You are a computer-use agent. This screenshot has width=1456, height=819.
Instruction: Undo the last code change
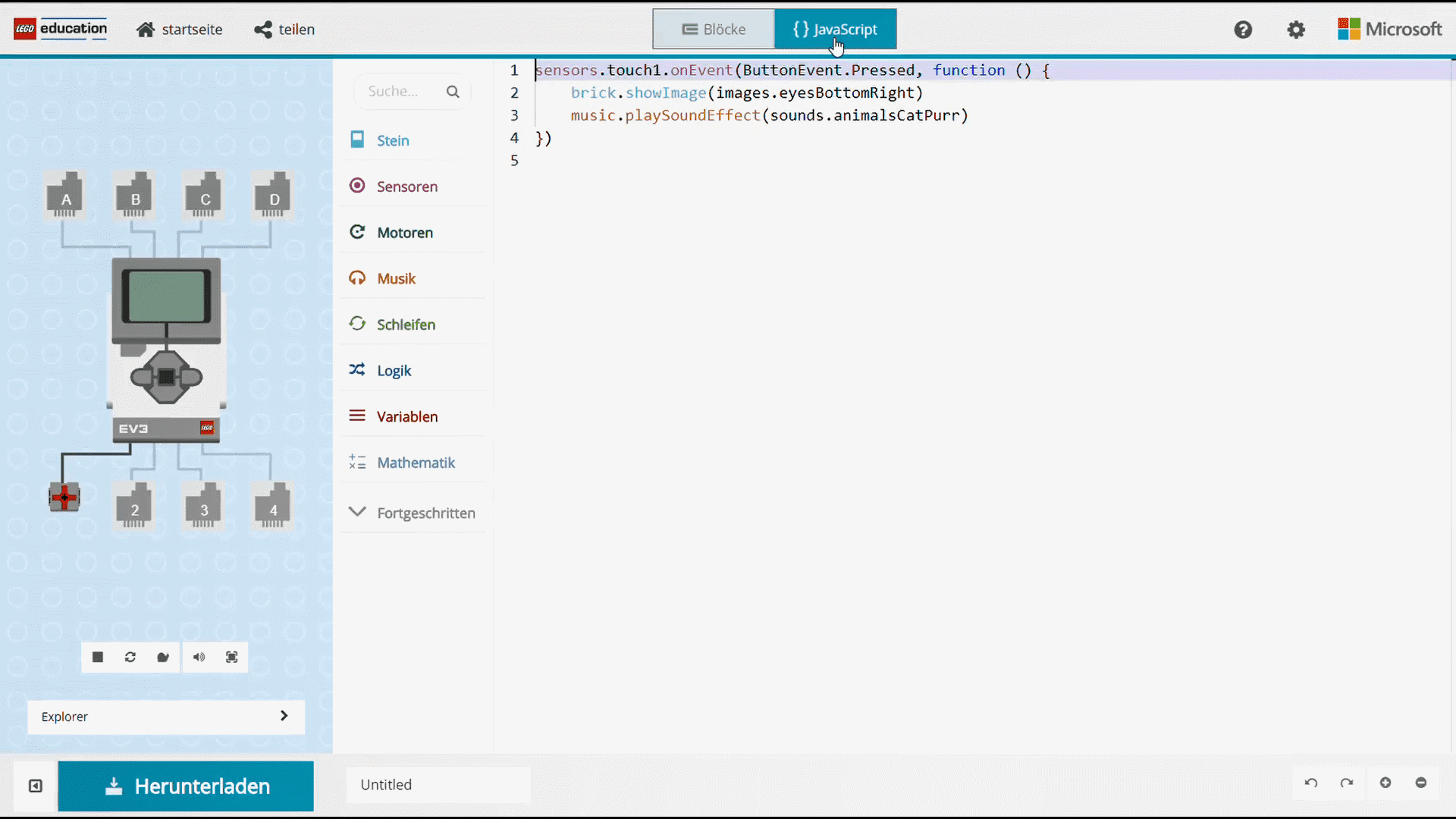point(1311,783)
